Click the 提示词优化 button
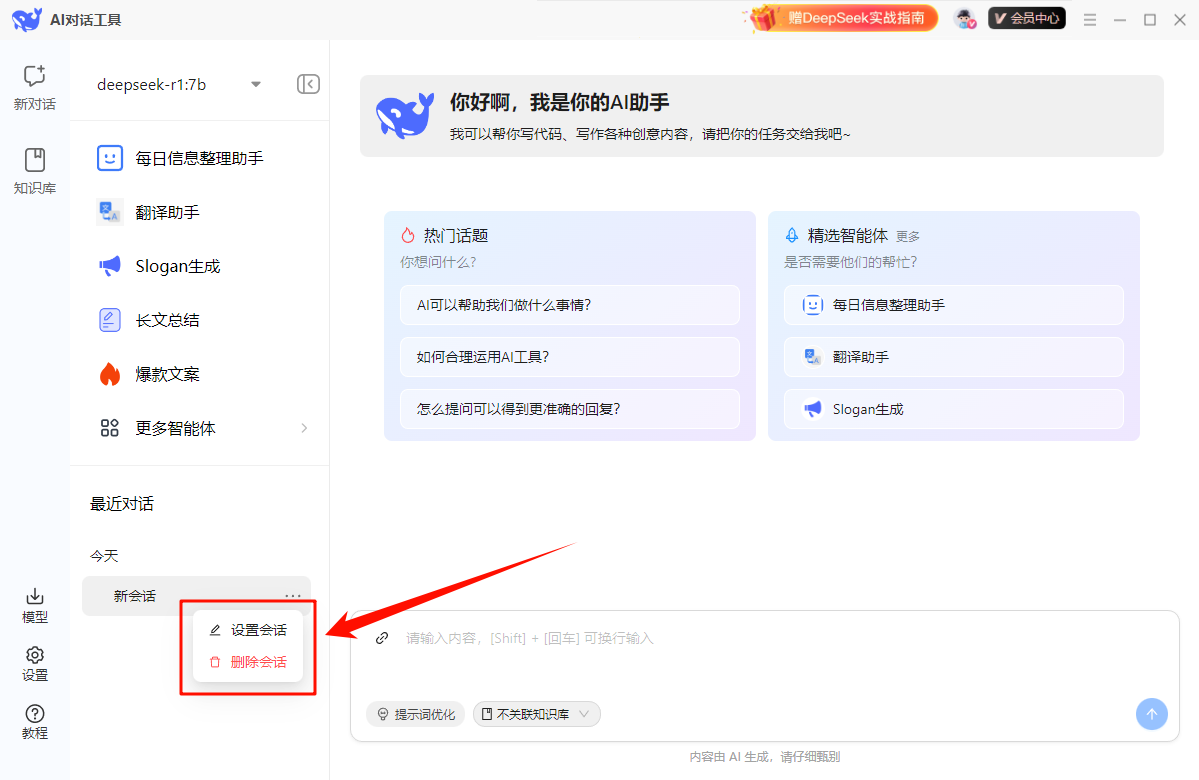1199x780 pixels. pos(415,714)
